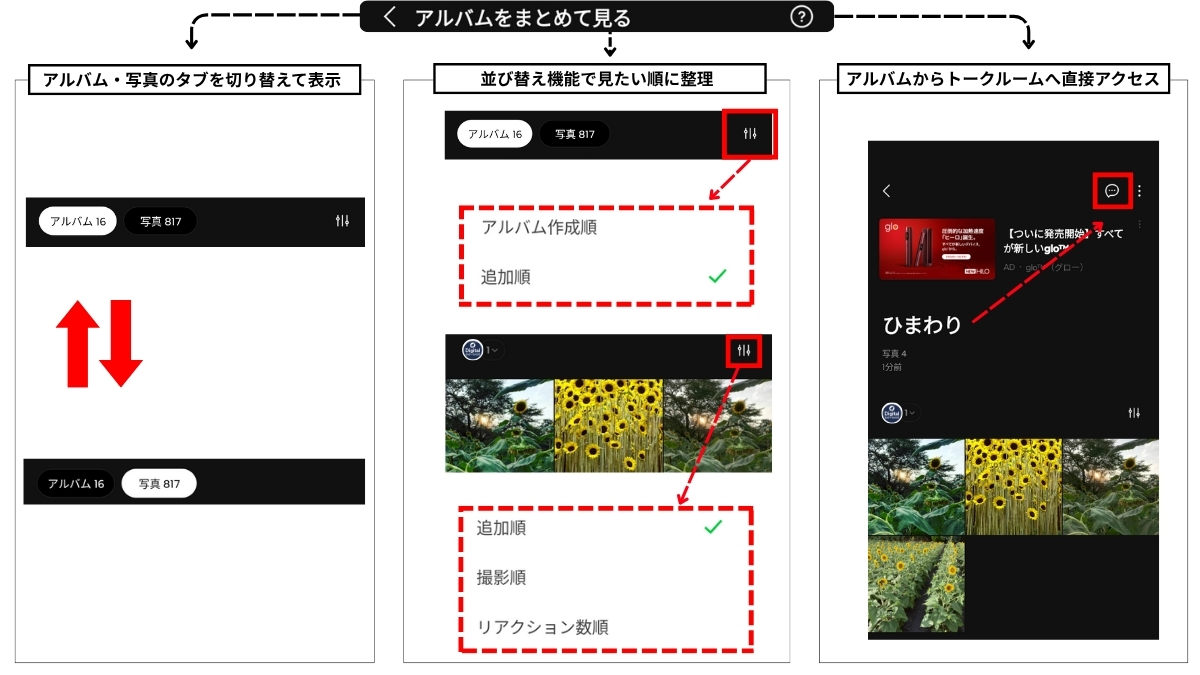Go back using the header's back chevron
This screenshot has width=1200, height=675.
tap(390, 17)
